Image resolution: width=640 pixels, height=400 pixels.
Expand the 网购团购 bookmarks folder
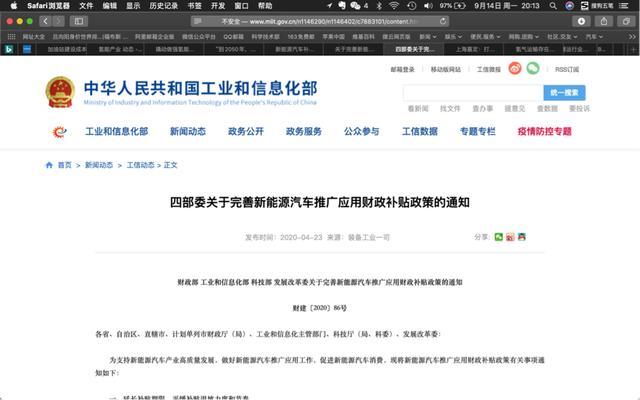523,37
